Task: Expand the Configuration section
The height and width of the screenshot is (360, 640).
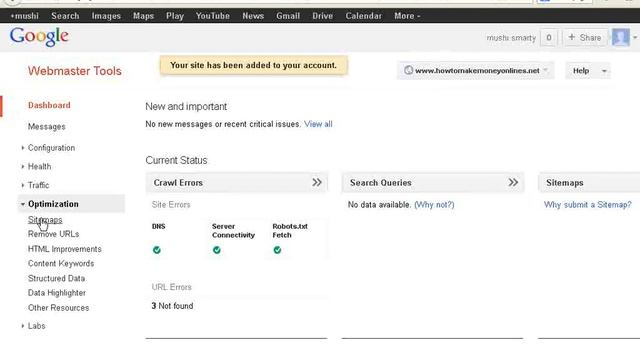Action: click(51, 148)
